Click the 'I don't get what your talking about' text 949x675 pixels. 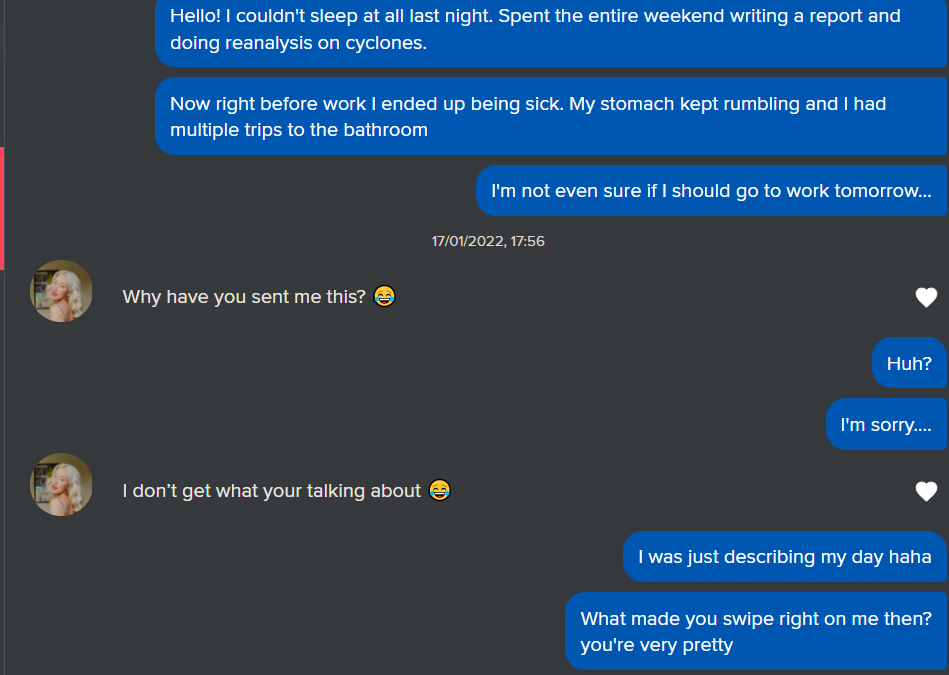[271, 491]
